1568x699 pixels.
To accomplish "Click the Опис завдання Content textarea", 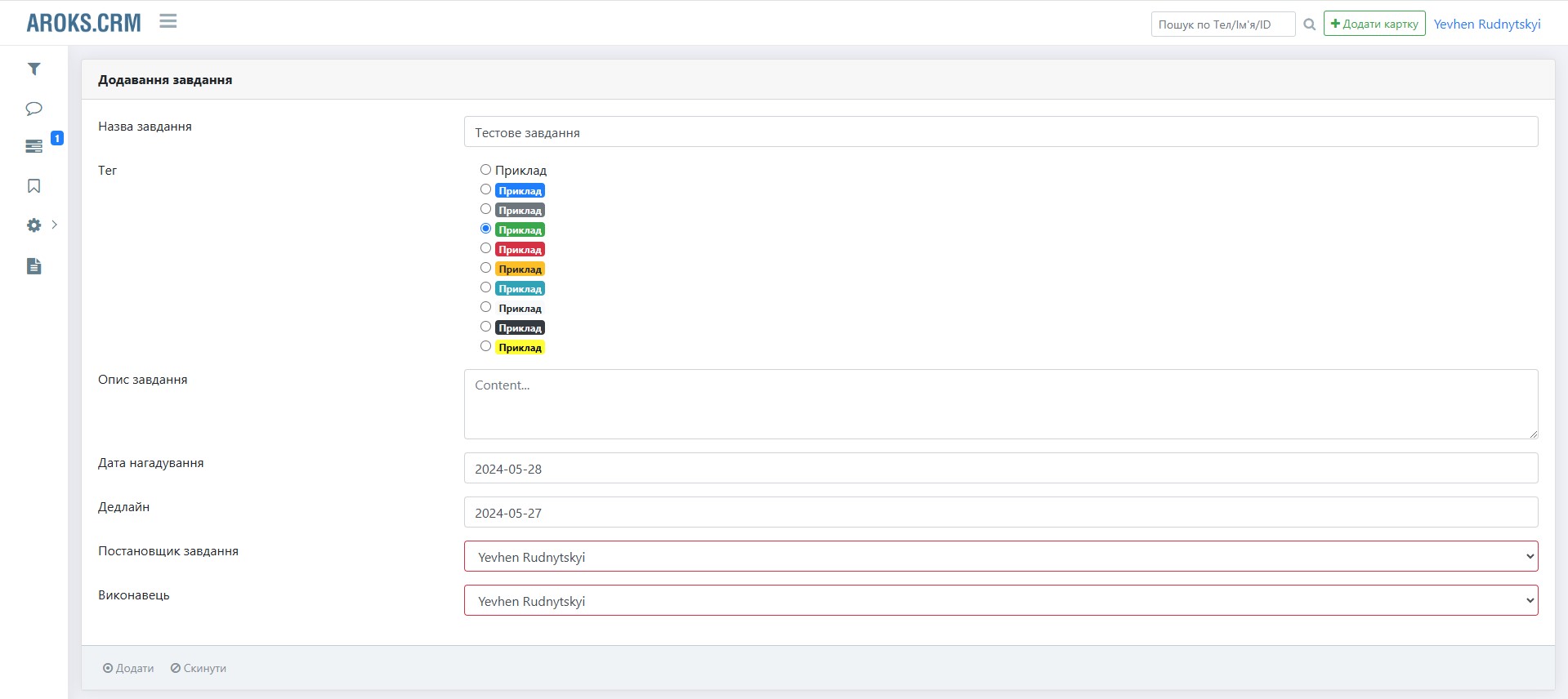I will pos(1001,404).
